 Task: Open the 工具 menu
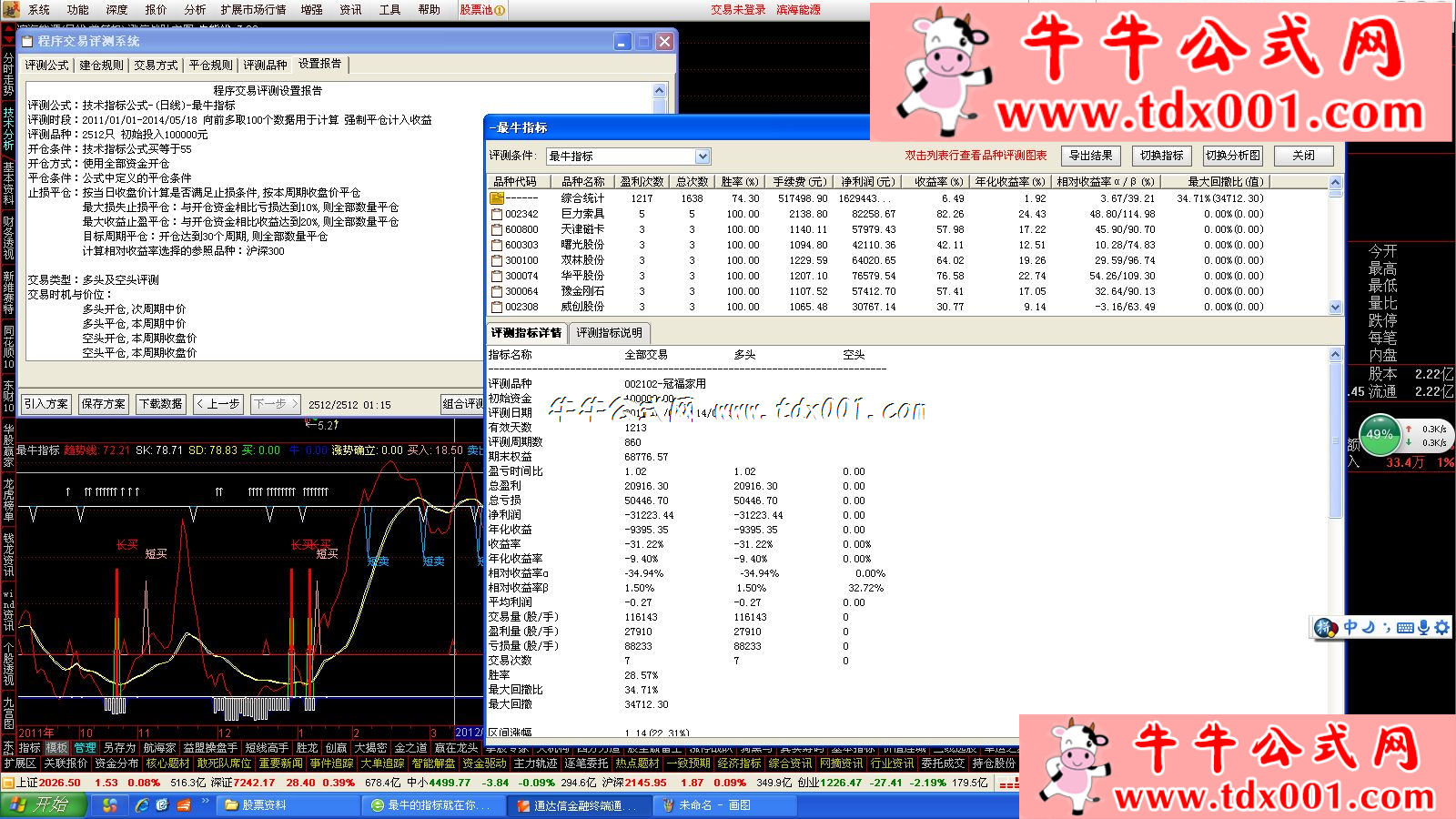[390, 10]
